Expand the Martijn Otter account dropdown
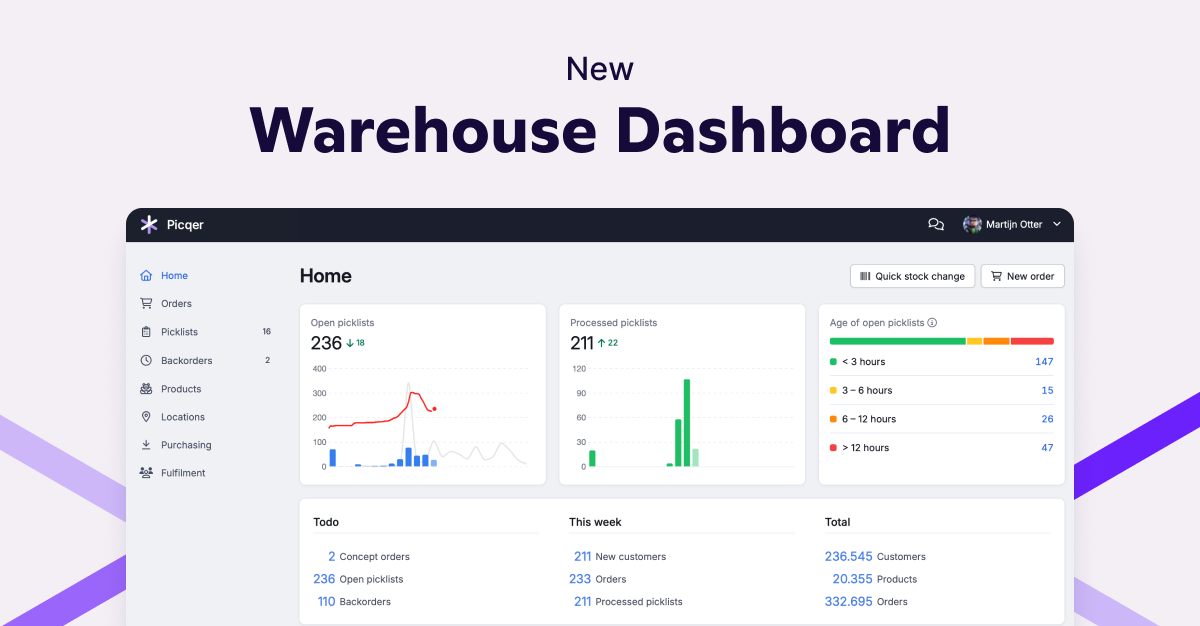 (1057, 224)
